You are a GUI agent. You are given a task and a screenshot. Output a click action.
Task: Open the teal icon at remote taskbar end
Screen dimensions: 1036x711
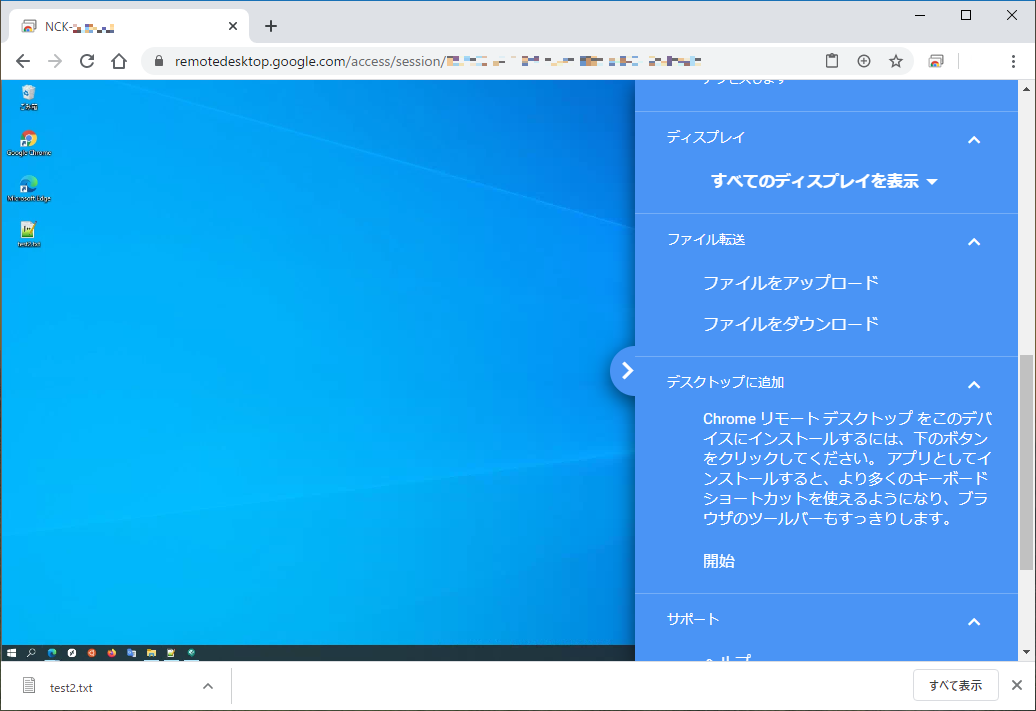click(192, 653)
